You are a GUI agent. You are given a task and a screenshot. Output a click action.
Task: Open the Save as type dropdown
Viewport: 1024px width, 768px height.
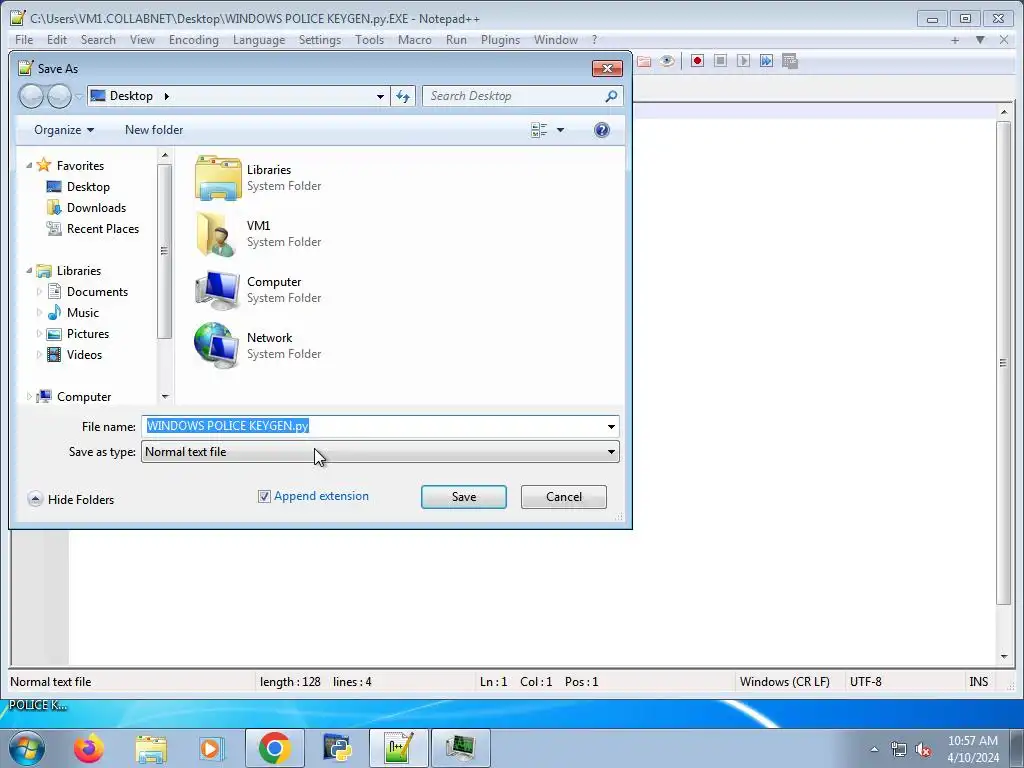380,452
